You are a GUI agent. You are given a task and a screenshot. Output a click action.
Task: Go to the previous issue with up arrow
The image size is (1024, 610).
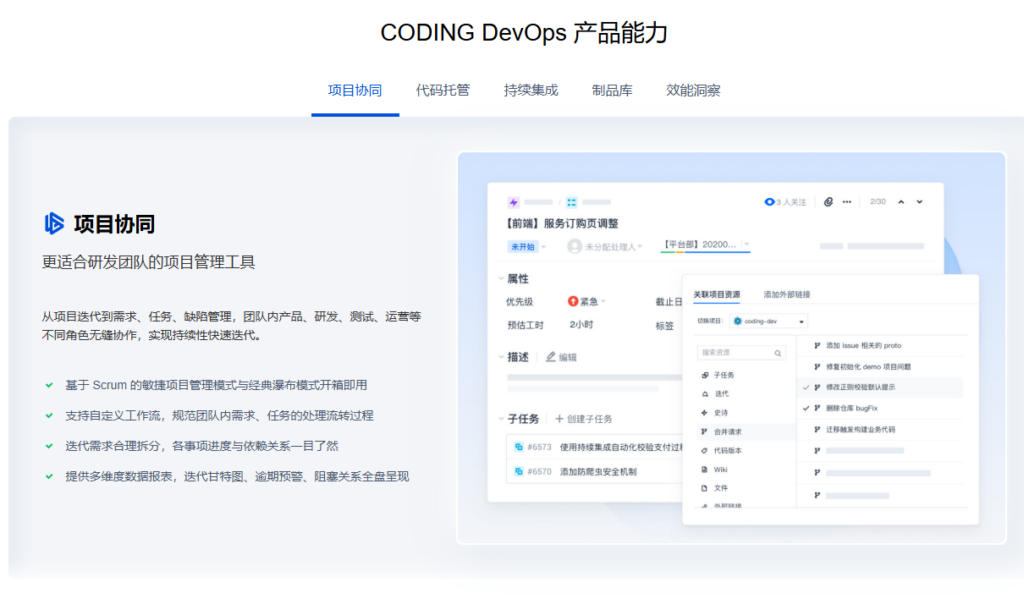tap(901, 202)
